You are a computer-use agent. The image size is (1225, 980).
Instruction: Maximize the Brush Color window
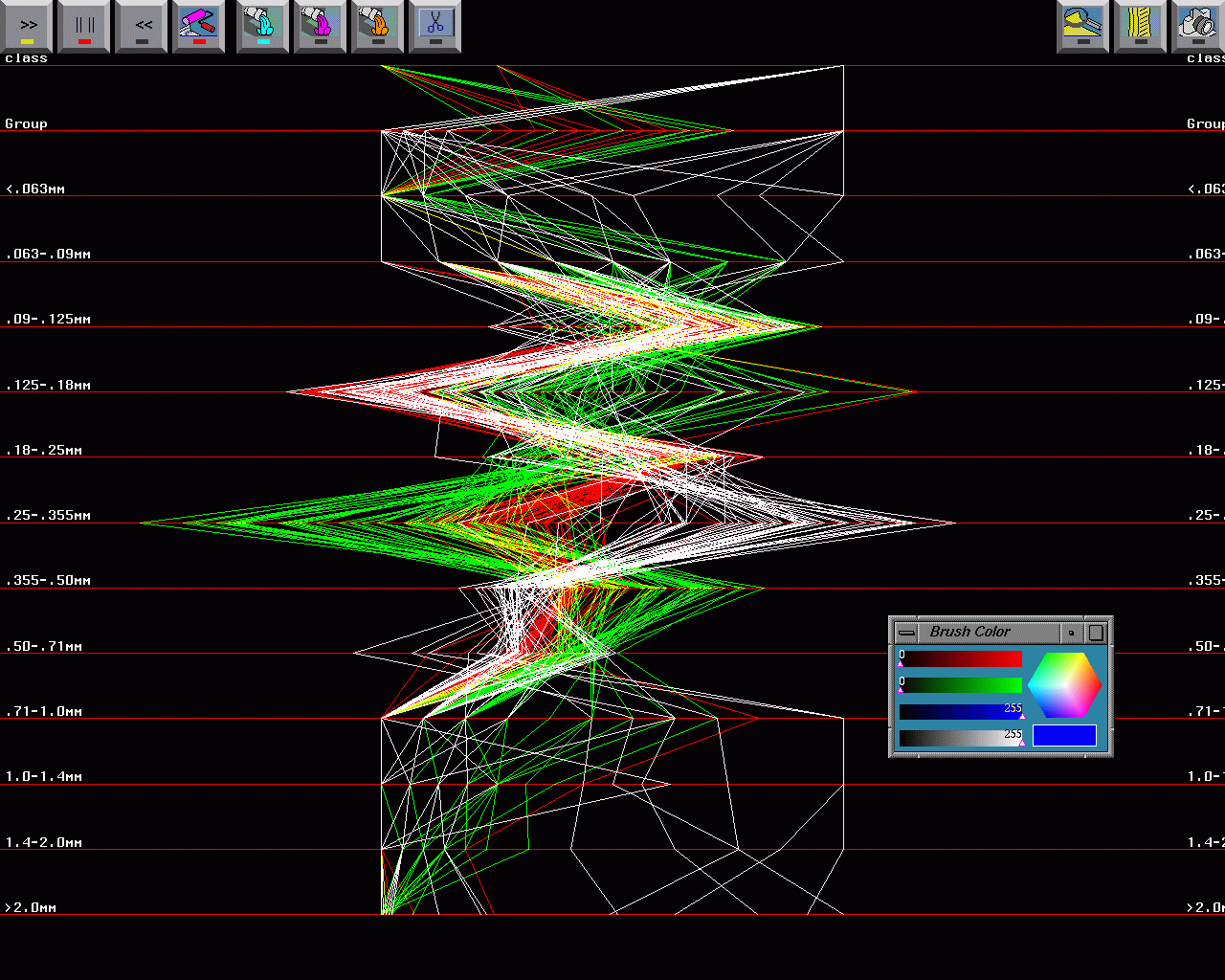1097,633
